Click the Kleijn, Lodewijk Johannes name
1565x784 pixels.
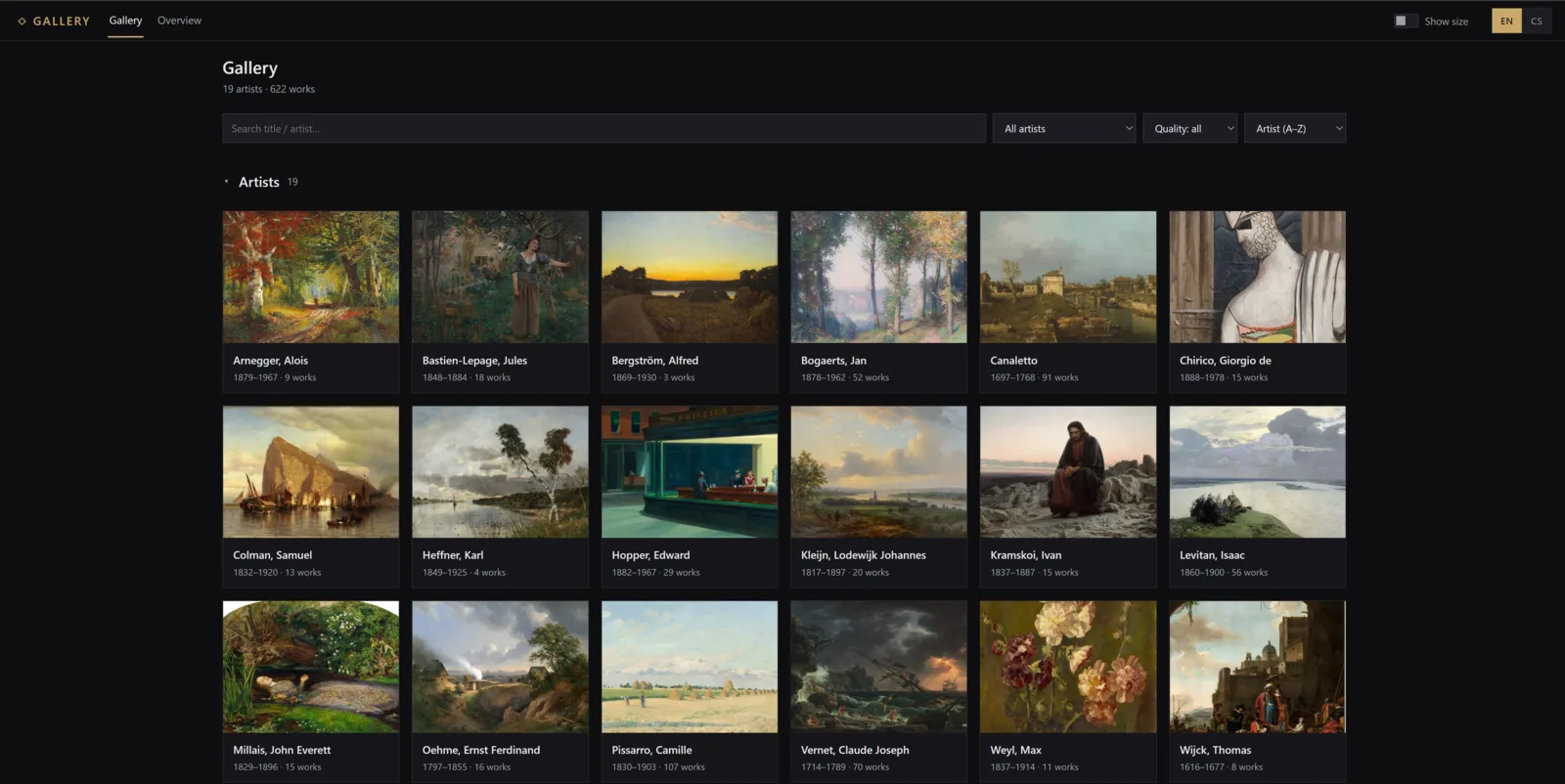[863, 555]
